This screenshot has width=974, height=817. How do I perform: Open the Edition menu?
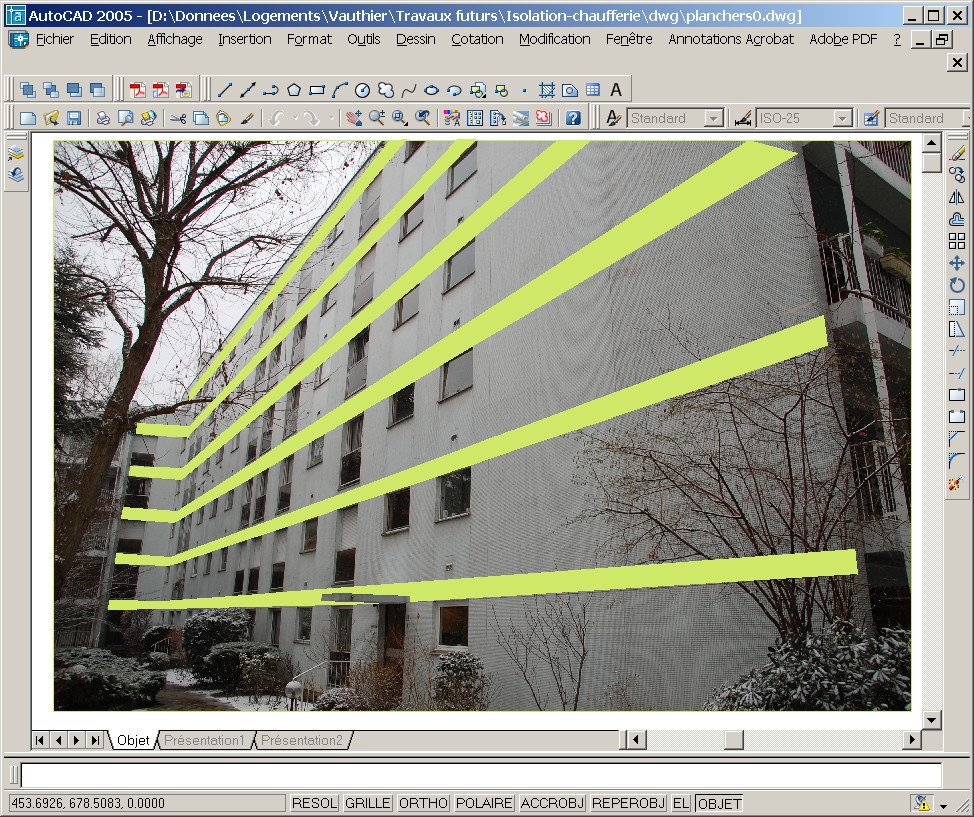pos(111,39)
